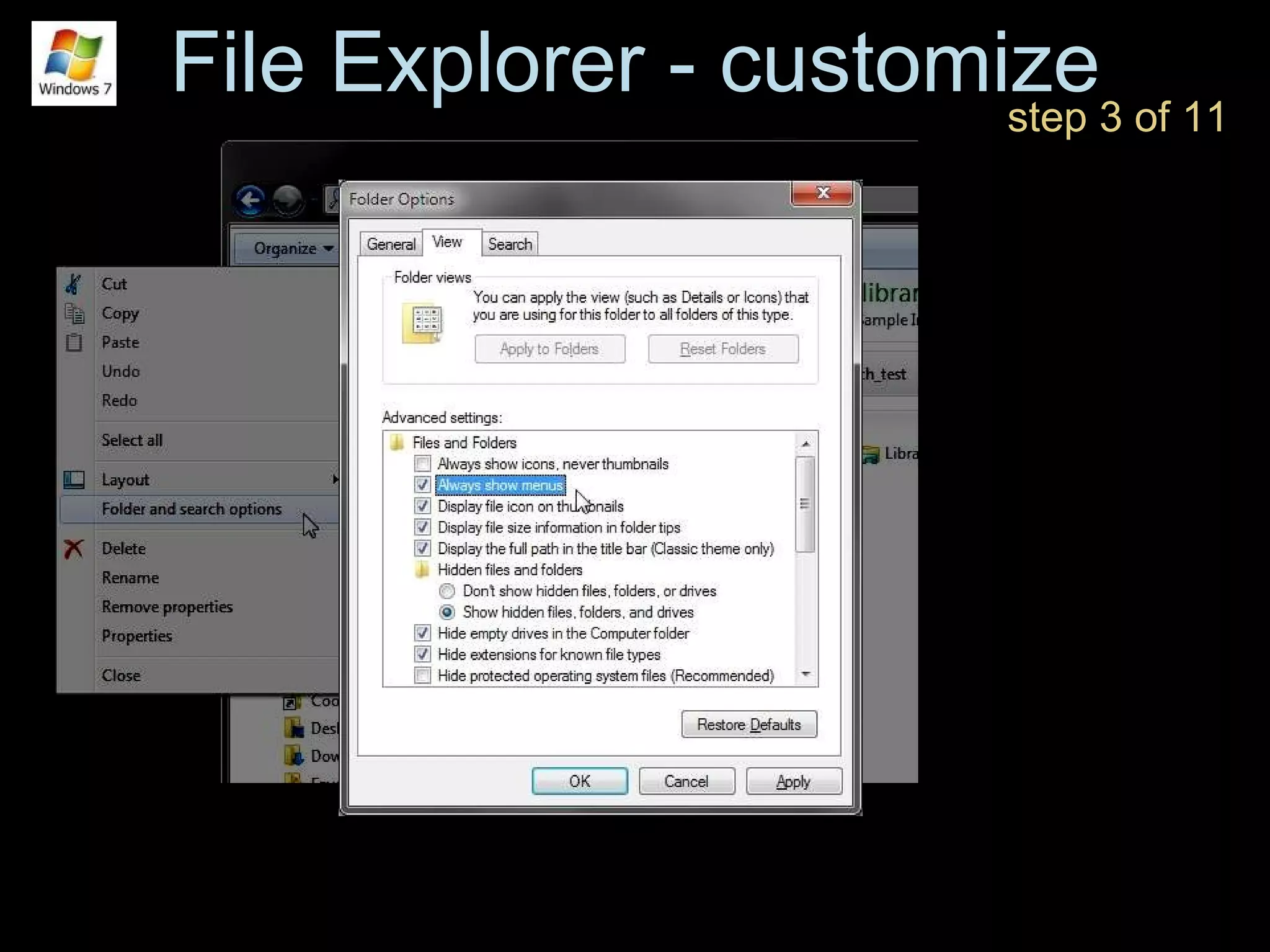This screenshot has height=952, width=1270.
Task: Enable Always show icons, never thumbnails
Action: 422,464
